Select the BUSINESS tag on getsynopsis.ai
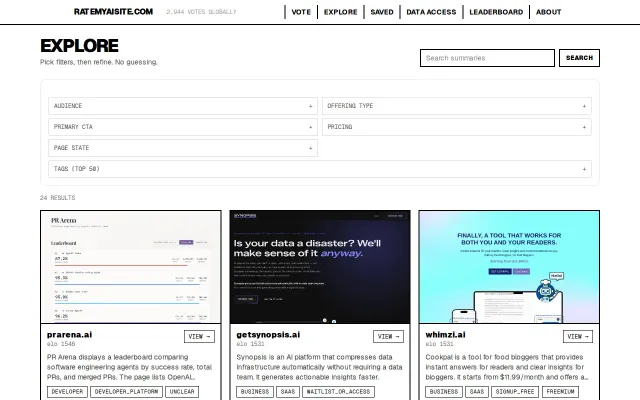Image resolution: width=640 pixels, height=400 pixels. click(x=255, y=392)
